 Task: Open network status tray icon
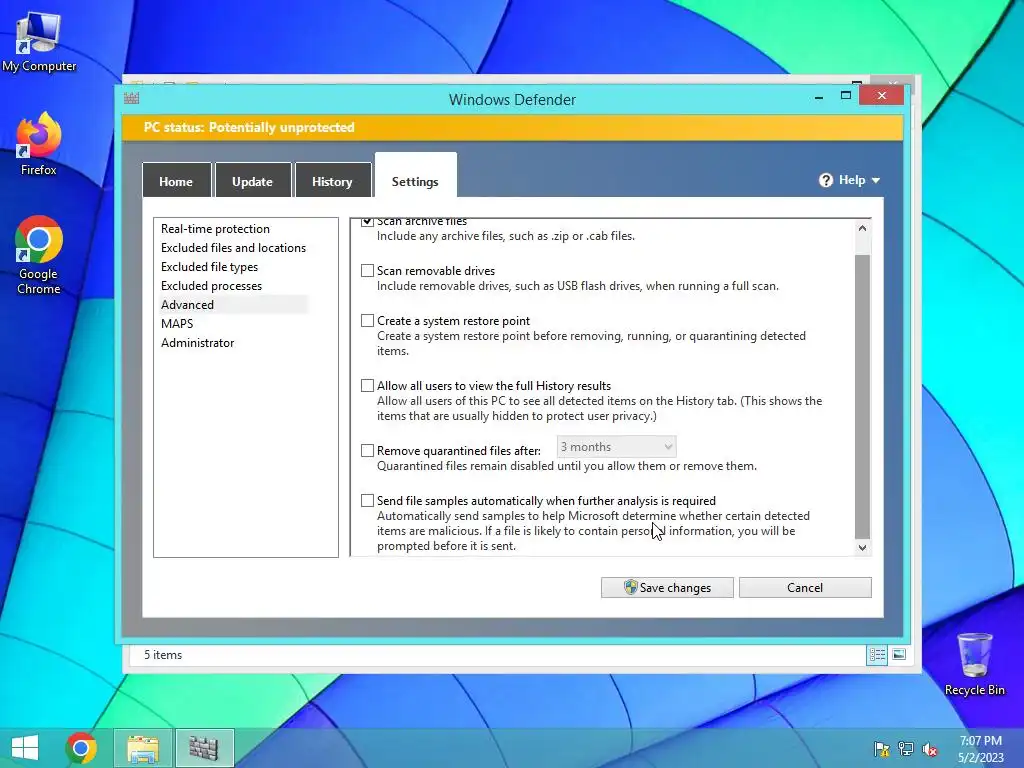pyautogui.click(x=906, y=749)
